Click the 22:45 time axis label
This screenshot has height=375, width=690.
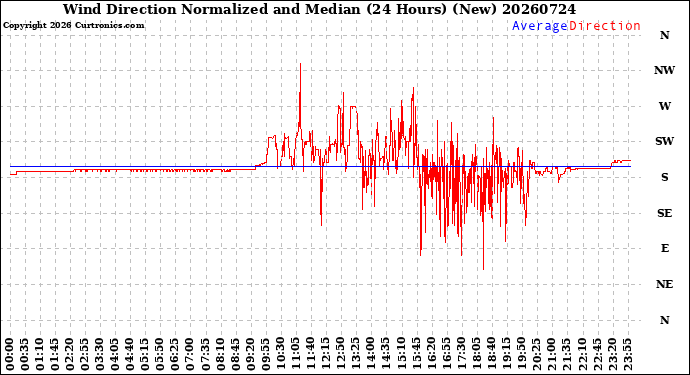pos(597,354)
